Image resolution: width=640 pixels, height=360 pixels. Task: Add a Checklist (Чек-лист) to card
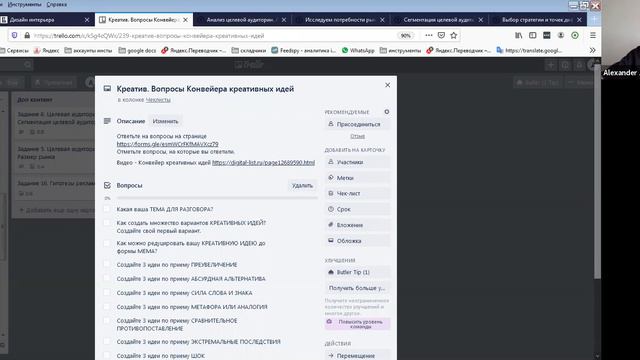(358, 193)
